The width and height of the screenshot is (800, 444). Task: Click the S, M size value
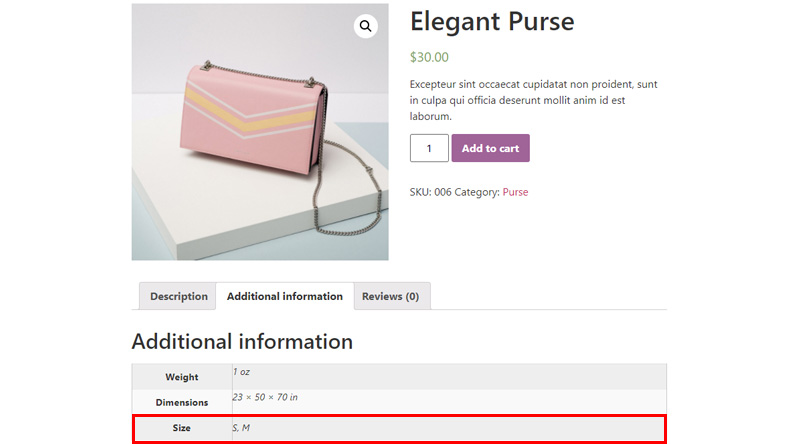(x=241, y=428)
